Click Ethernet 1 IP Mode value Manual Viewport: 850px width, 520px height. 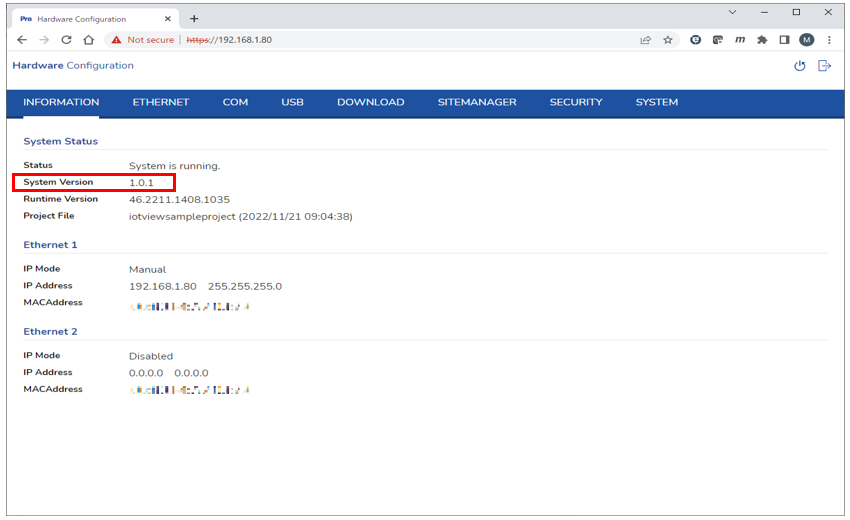(x=147, y=269)
